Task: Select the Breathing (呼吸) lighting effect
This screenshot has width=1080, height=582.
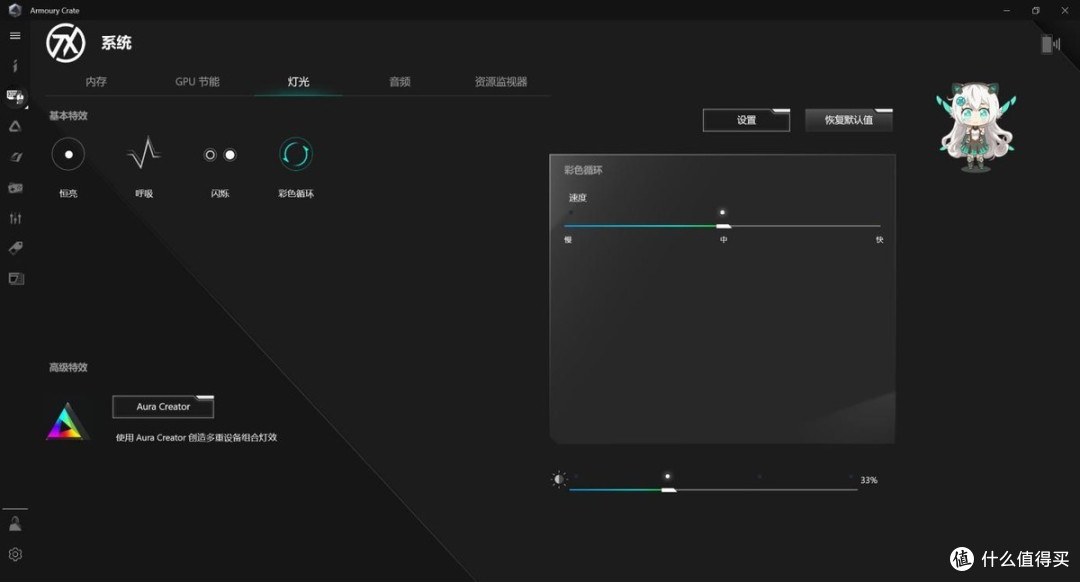Action: tap(144, 153)
